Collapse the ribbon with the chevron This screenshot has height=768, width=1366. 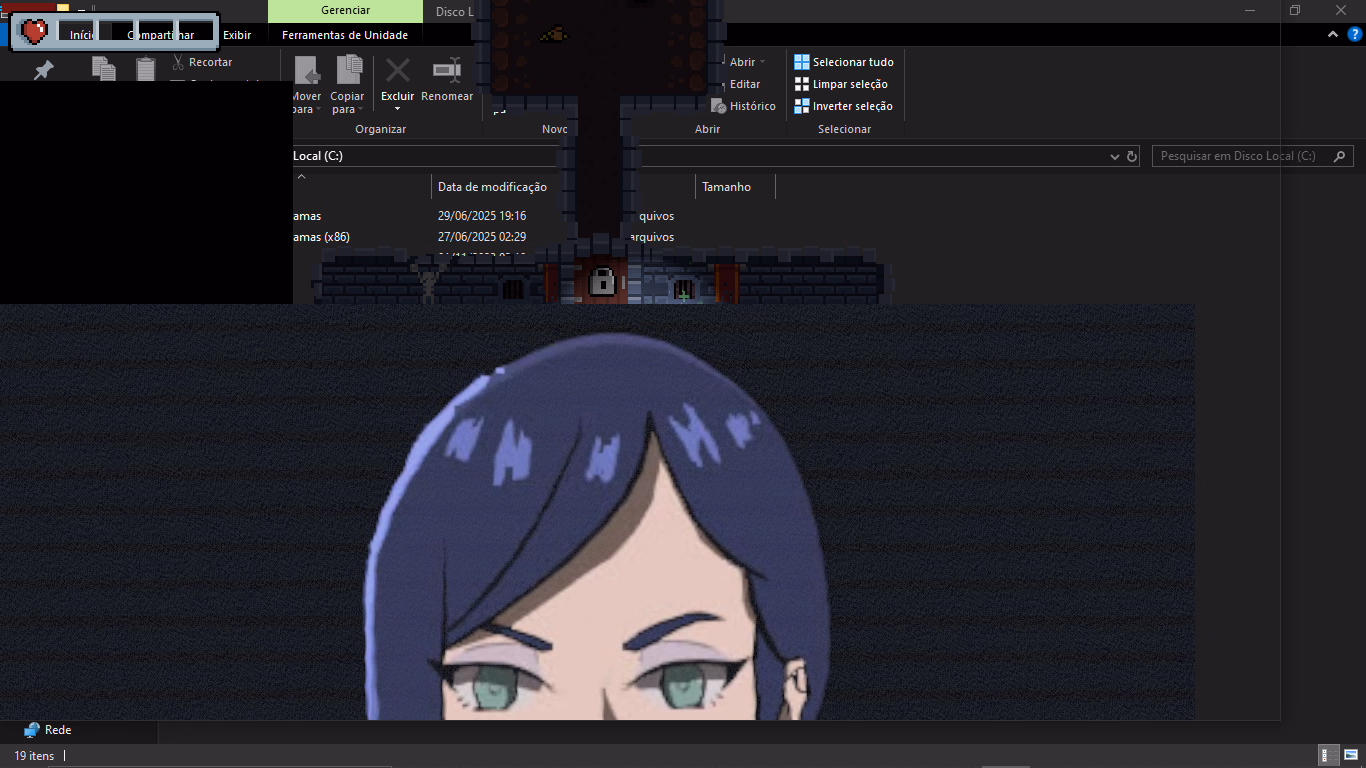(1332, 34)
